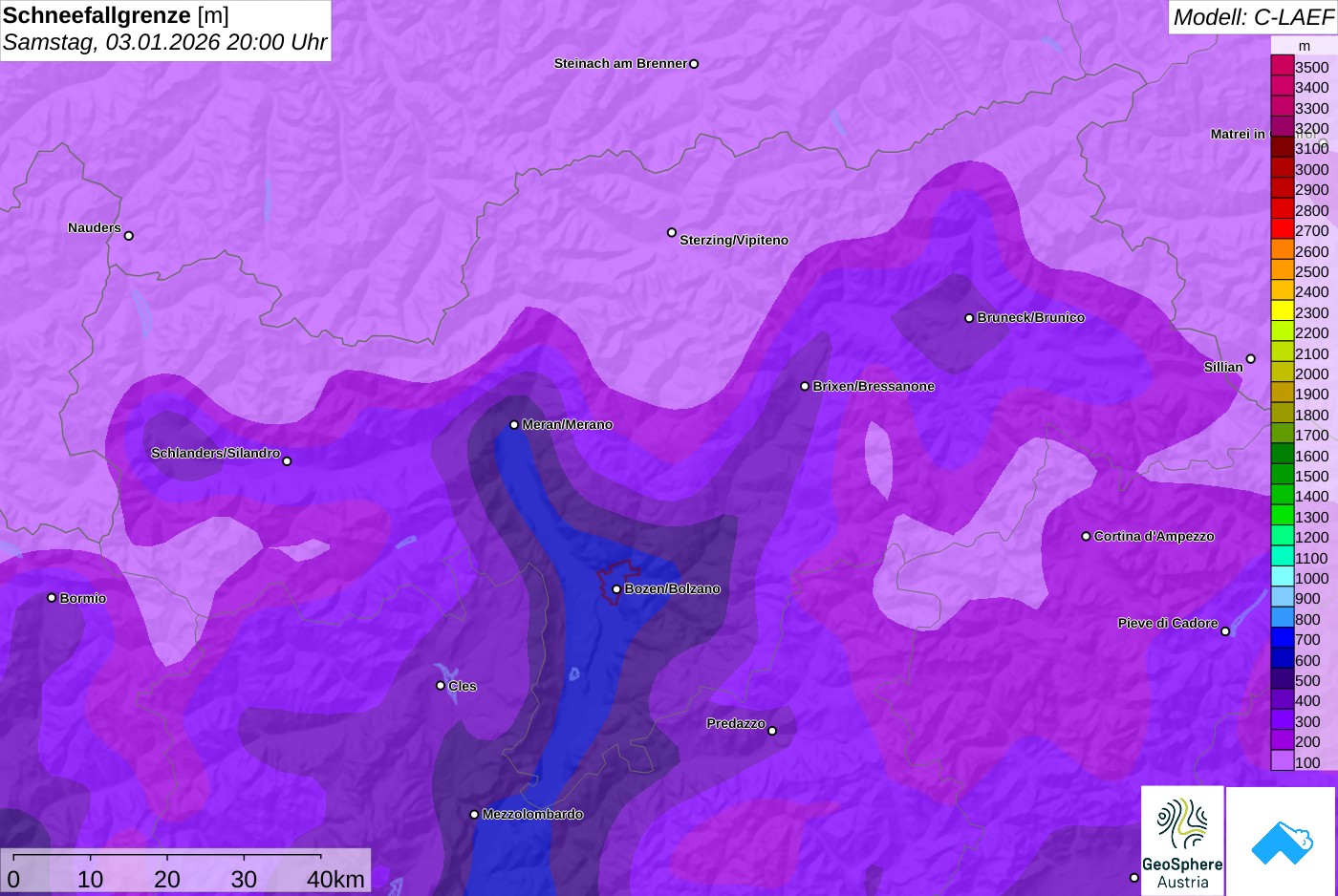The width and height of the screenshot is (1338, 896).
Task: Click the Cortina d'Ampezzo label text
Action: [x=1155, y=537]
